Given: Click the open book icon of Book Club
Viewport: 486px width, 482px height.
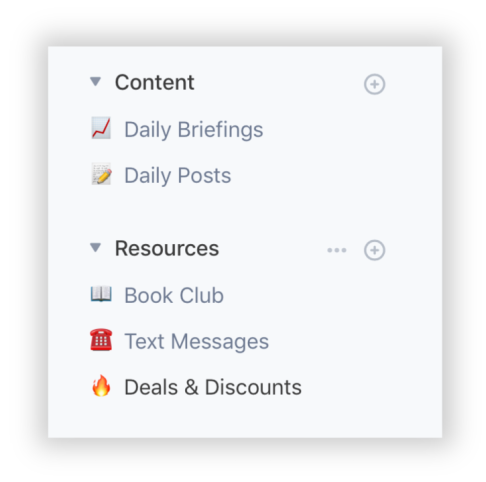Looking at the screenshot, I should pos(101,294).
